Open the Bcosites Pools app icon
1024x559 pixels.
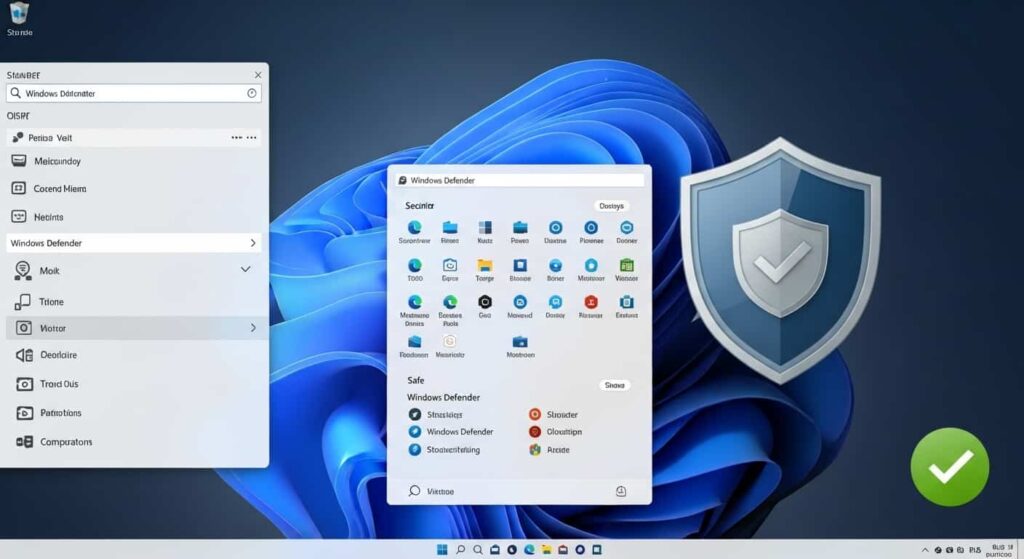[x=450, y=302]
